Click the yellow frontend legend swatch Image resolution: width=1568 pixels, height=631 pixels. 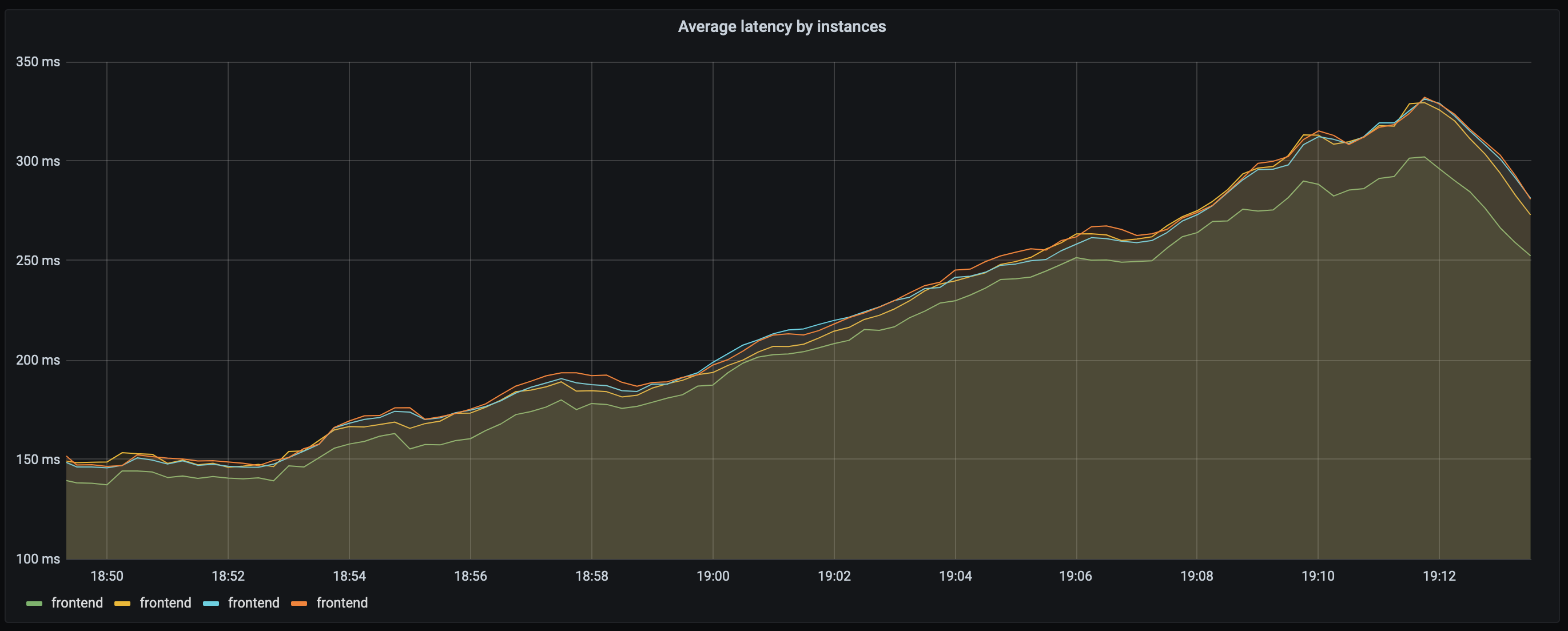click(x=122, y=604)
